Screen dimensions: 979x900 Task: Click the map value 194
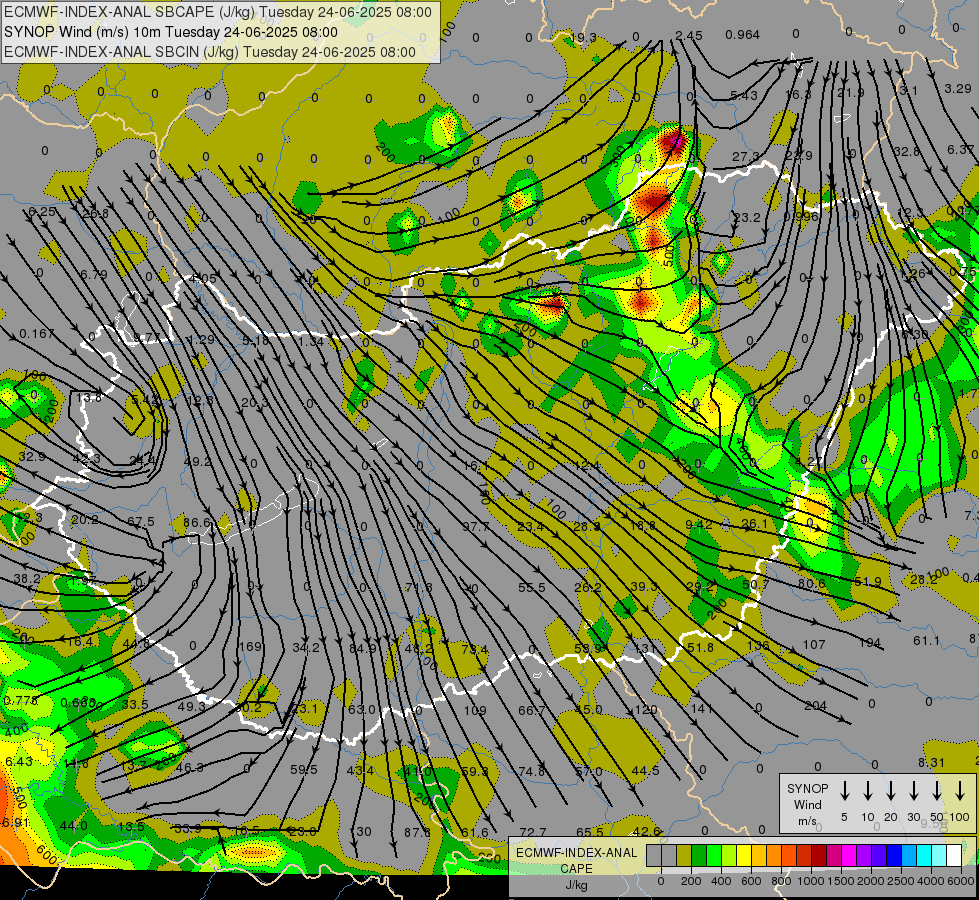click(x=870, y=643)
